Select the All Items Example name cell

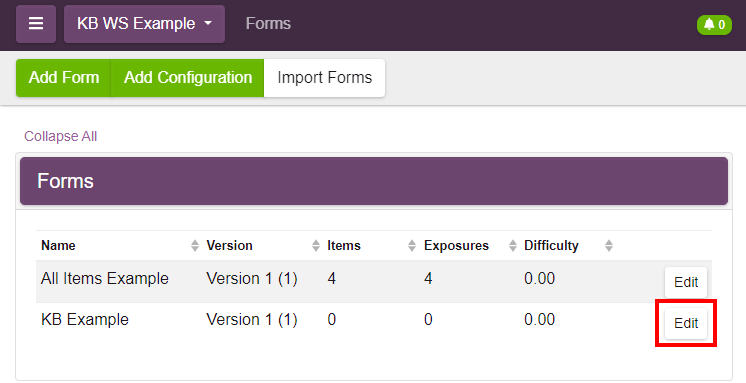[x=105, y=278]
